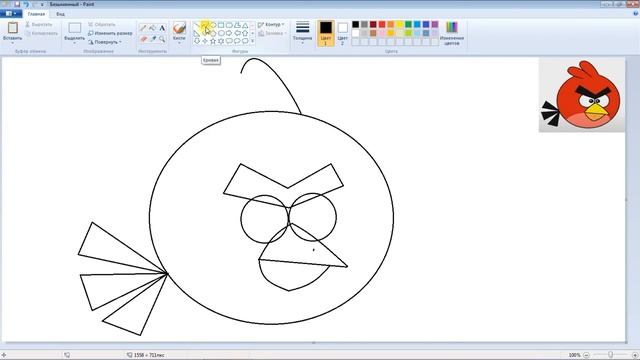
Task: Open Изменение цветов (Edit colors)
Action: [452, 33]
